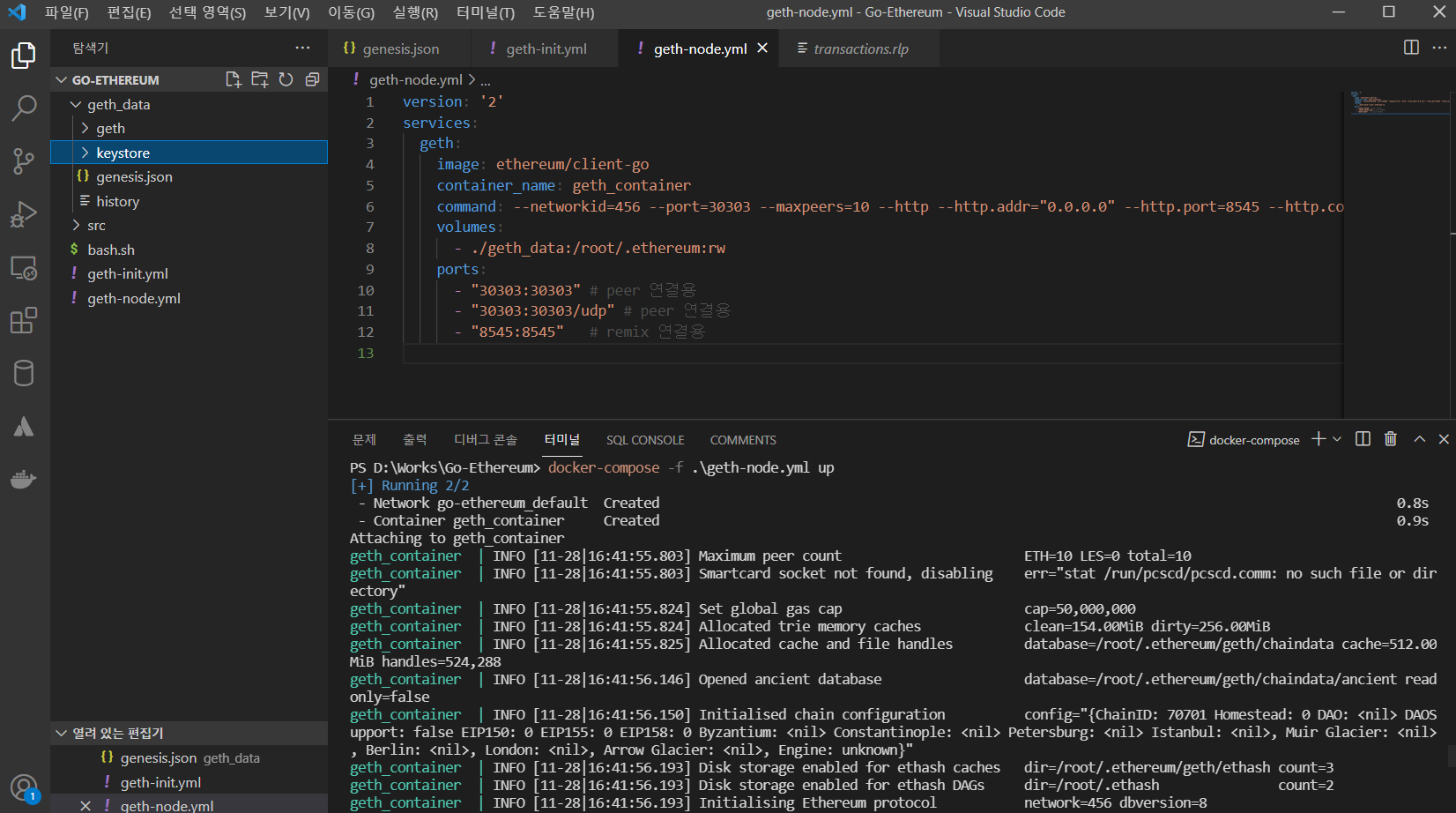Open Run and Debug view
The height and width of the screenshot is (813, 1456).
pos(24,214)
